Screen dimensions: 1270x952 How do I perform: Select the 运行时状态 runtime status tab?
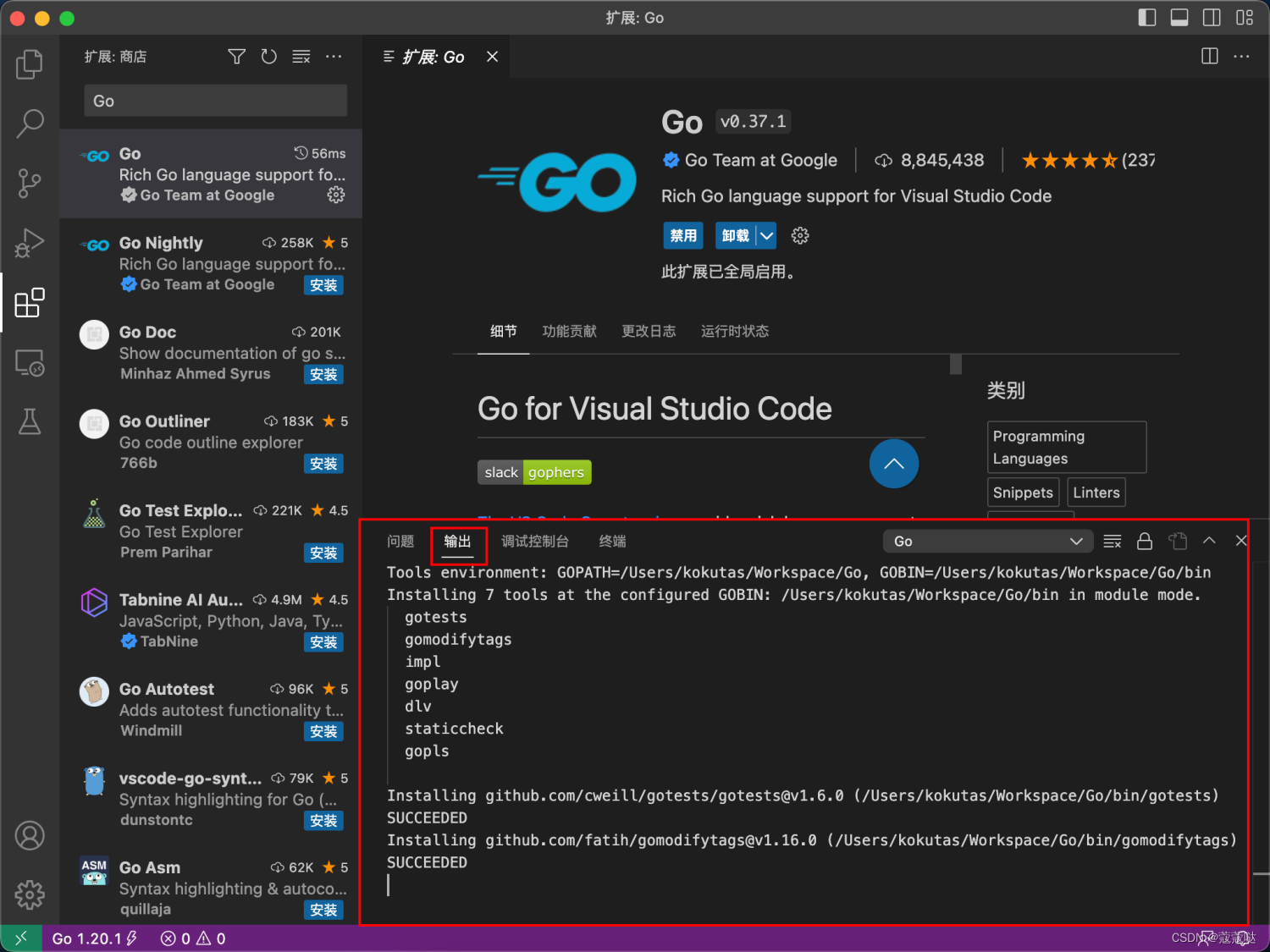[735, 331]
